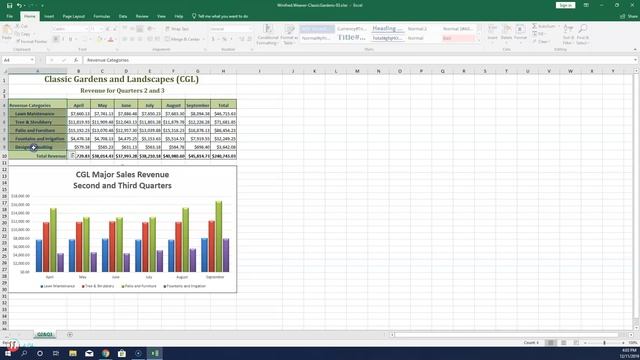Toggle Wrap Text option

point(177,29)
